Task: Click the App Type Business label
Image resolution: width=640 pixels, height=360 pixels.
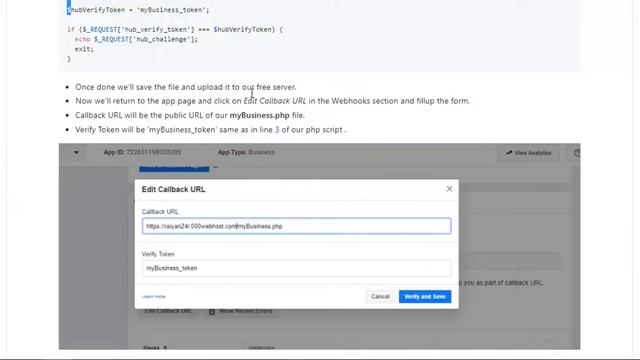Action: pyautogui.click(x=246, y=152)
